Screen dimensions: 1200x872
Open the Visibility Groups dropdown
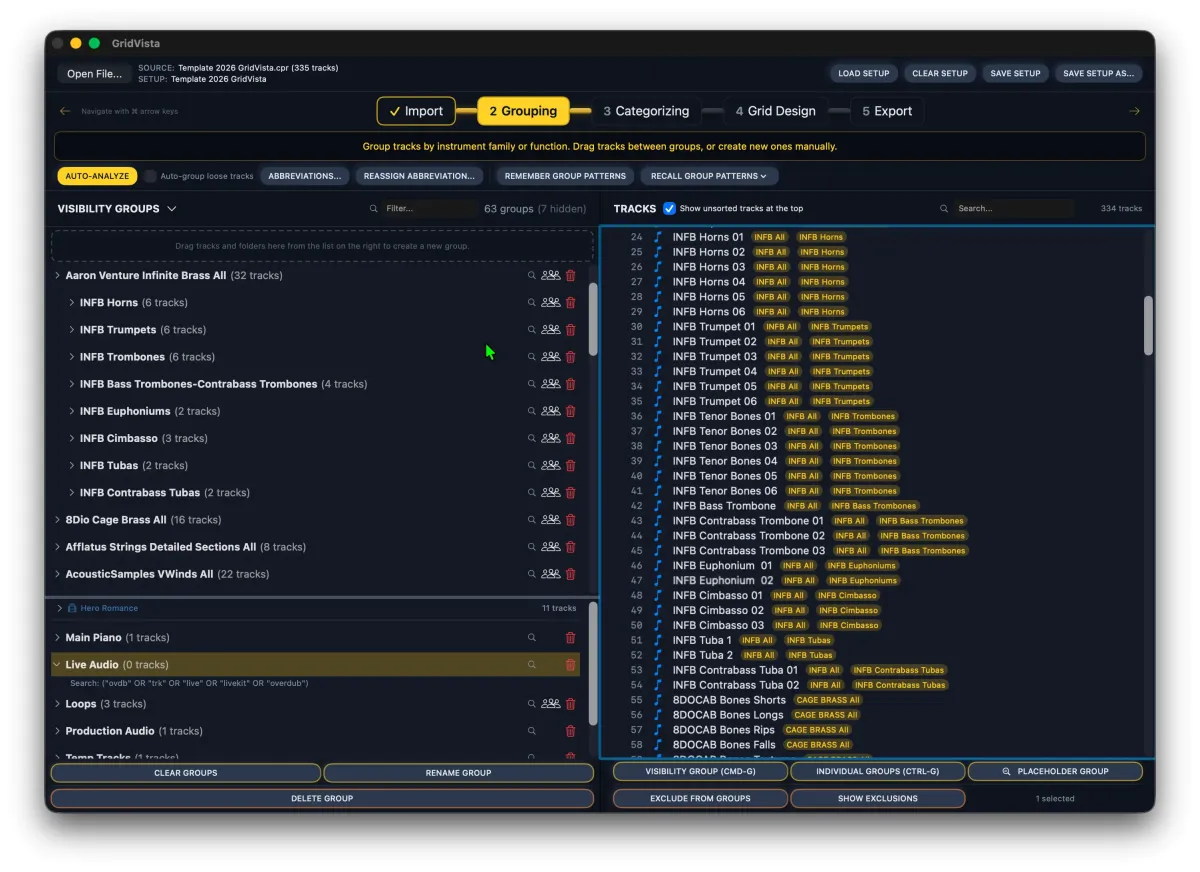tap(172, 209)
